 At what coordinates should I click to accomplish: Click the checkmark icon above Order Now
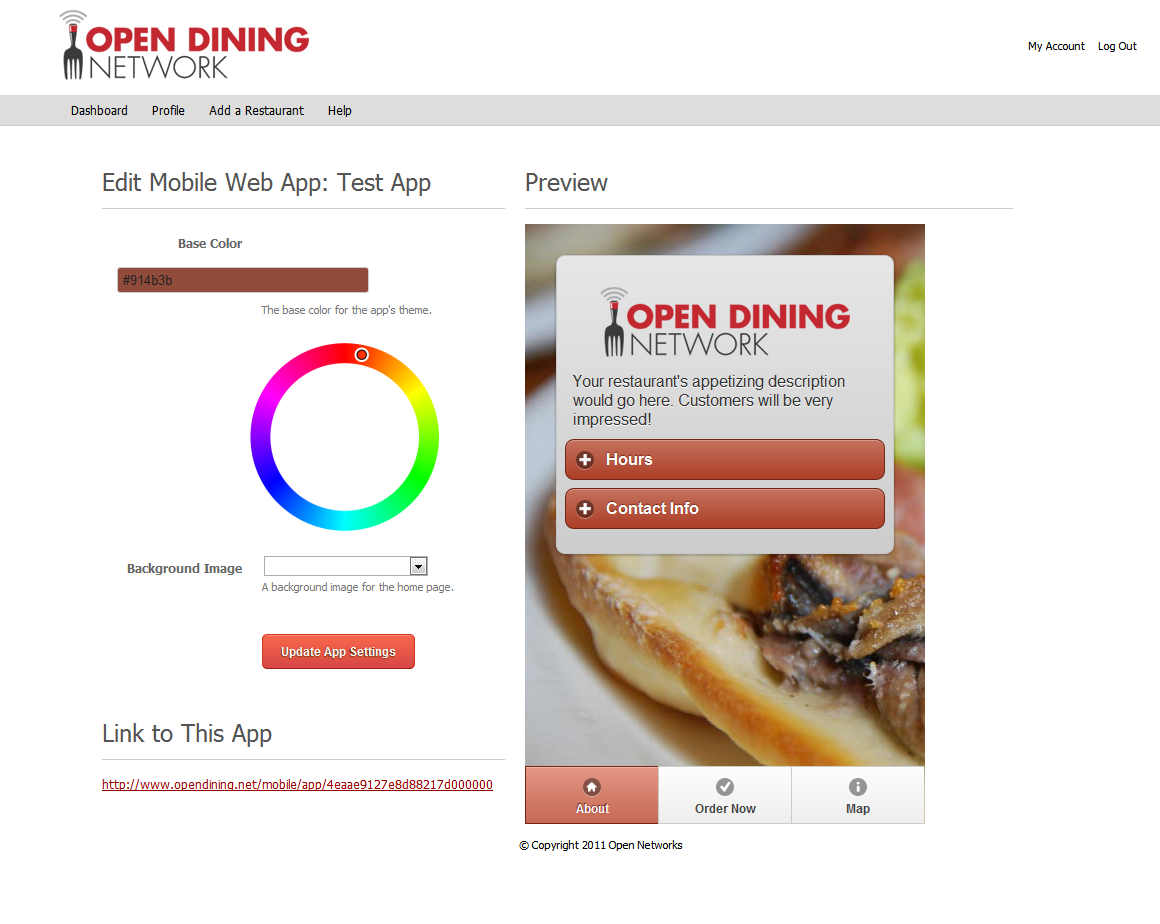[x=725, y=786]
